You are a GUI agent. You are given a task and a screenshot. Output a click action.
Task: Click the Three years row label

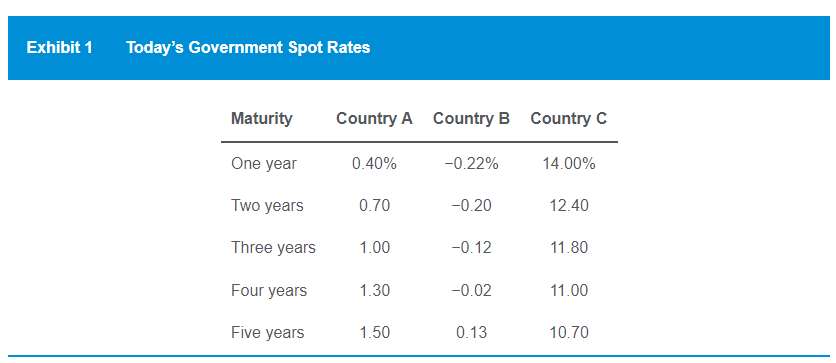point(273,248)
